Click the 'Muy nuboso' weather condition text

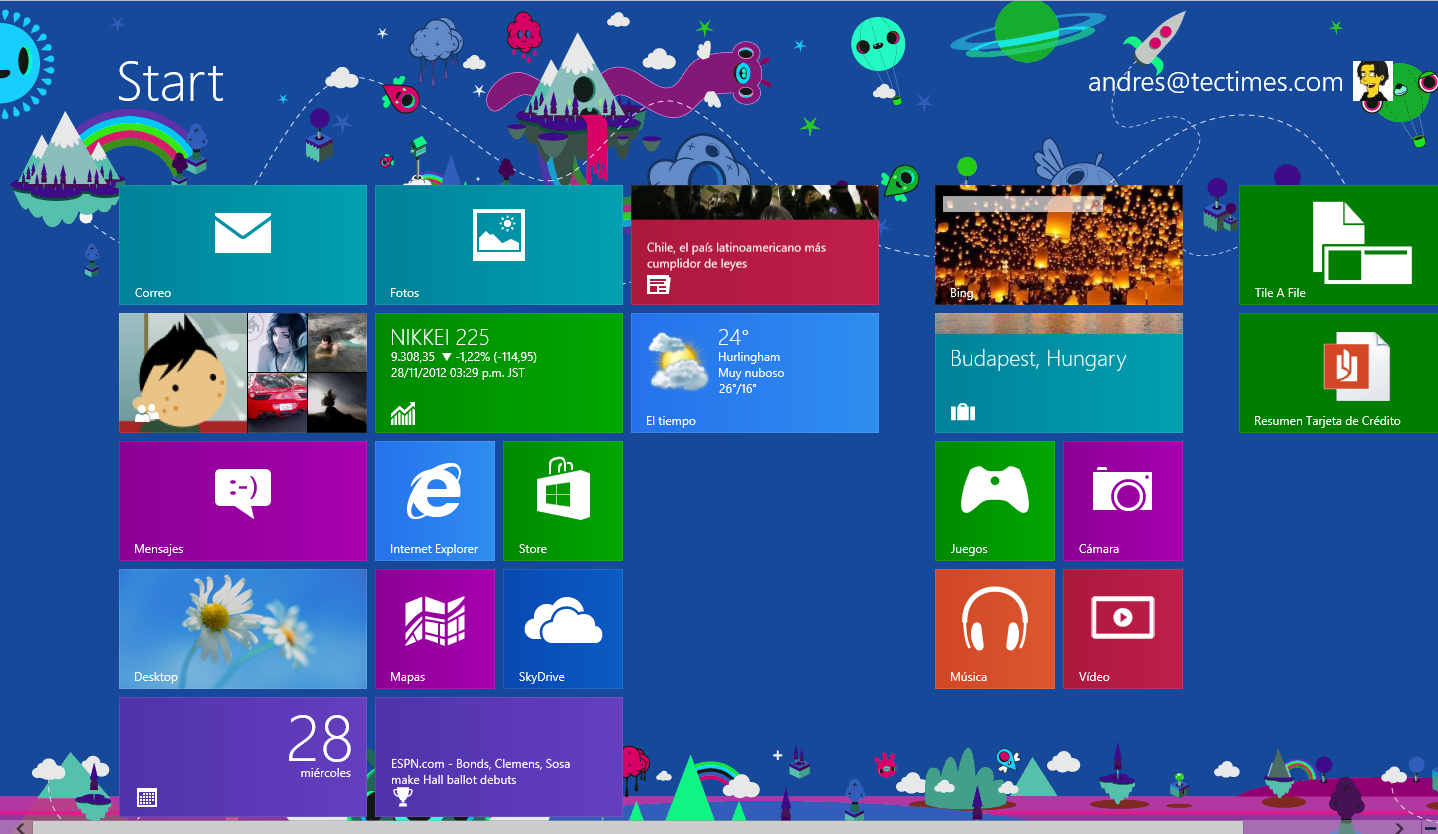[751, 373]
